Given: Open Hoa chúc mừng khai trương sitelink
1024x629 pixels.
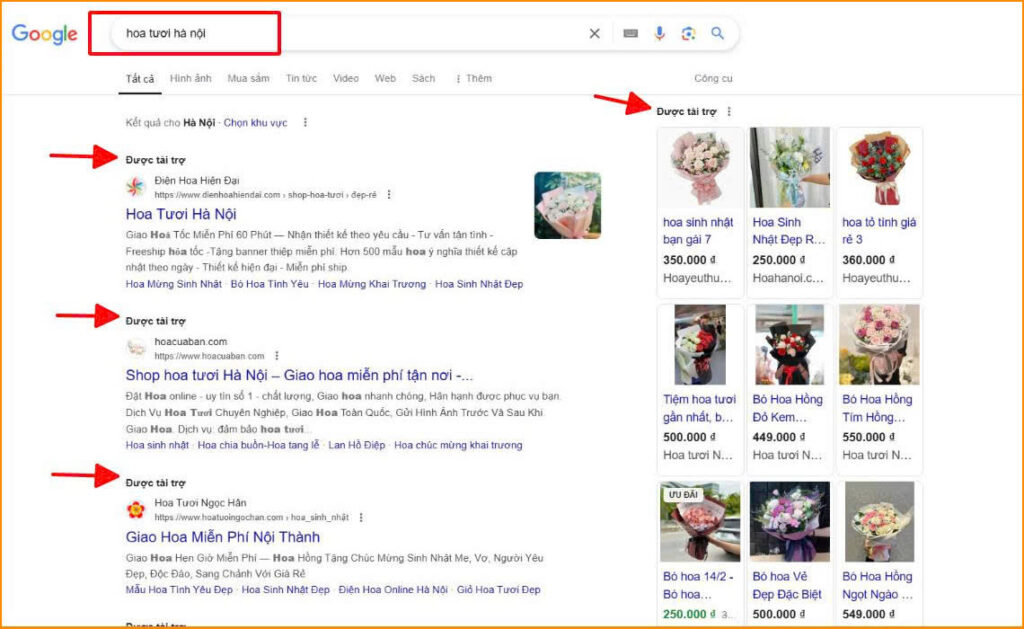Looking at the screenshot, I should click(x=458, y=445).
